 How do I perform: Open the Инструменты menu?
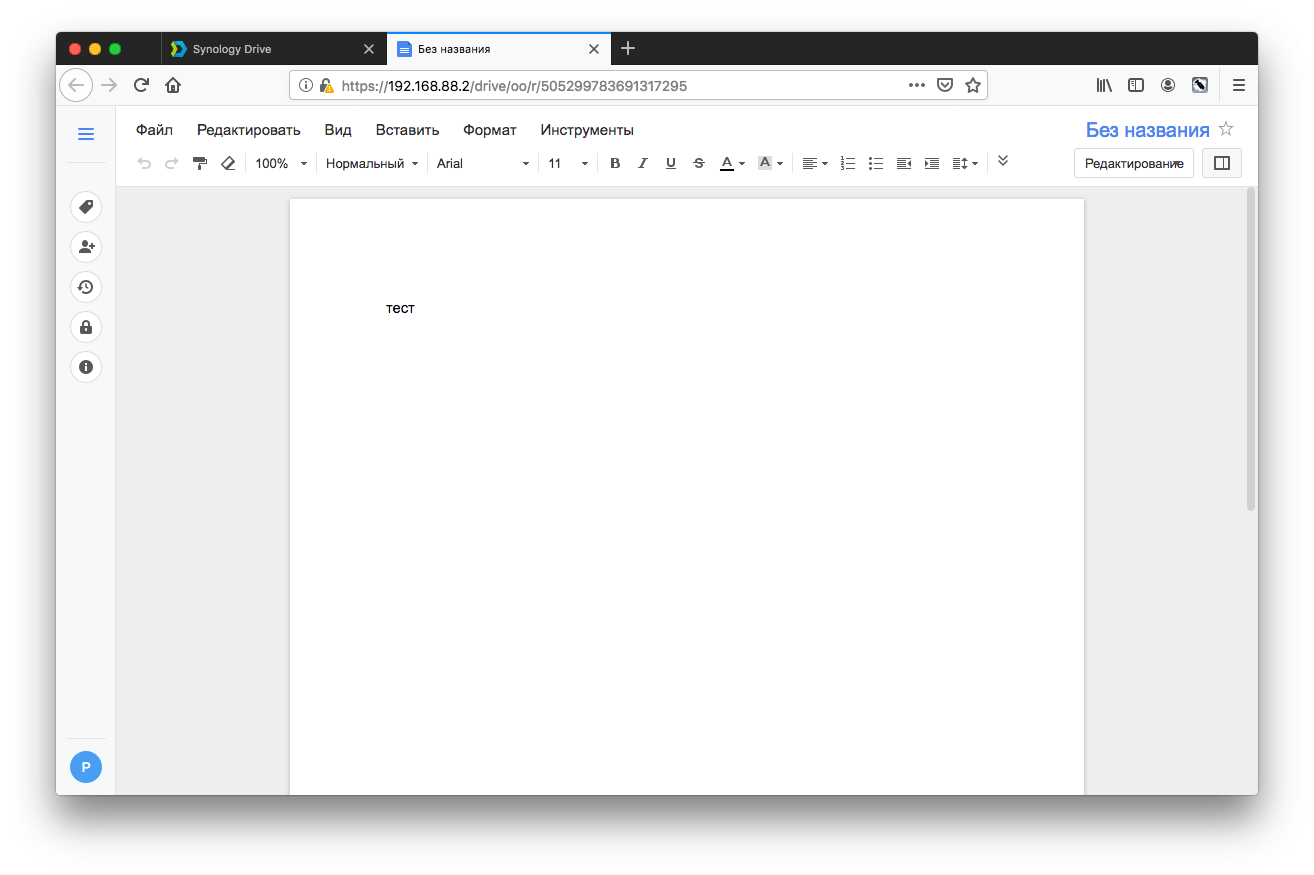[587, 130]
